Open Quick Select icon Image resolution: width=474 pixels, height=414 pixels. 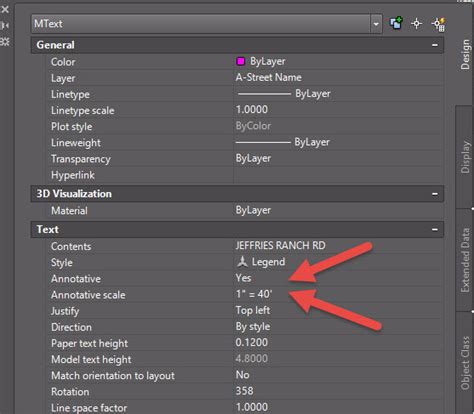click(x=438, y=24)
